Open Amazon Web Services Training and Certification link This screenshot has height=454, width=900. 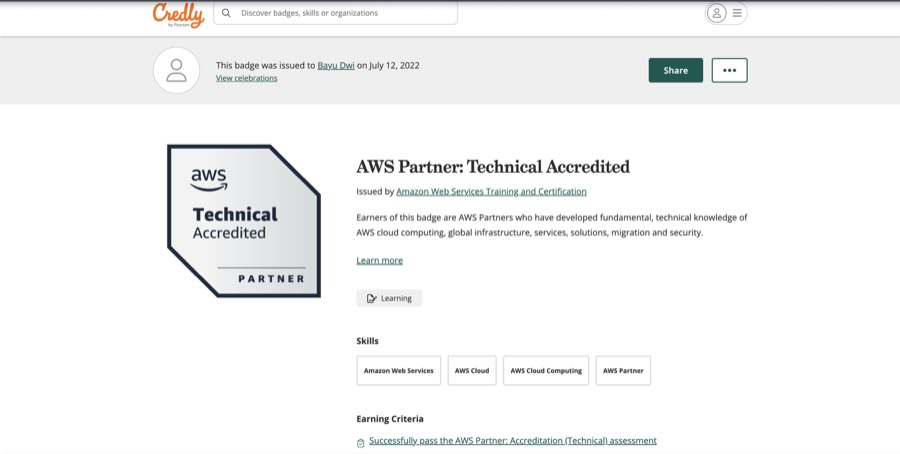pyautogui.click(x=491, y=191)
